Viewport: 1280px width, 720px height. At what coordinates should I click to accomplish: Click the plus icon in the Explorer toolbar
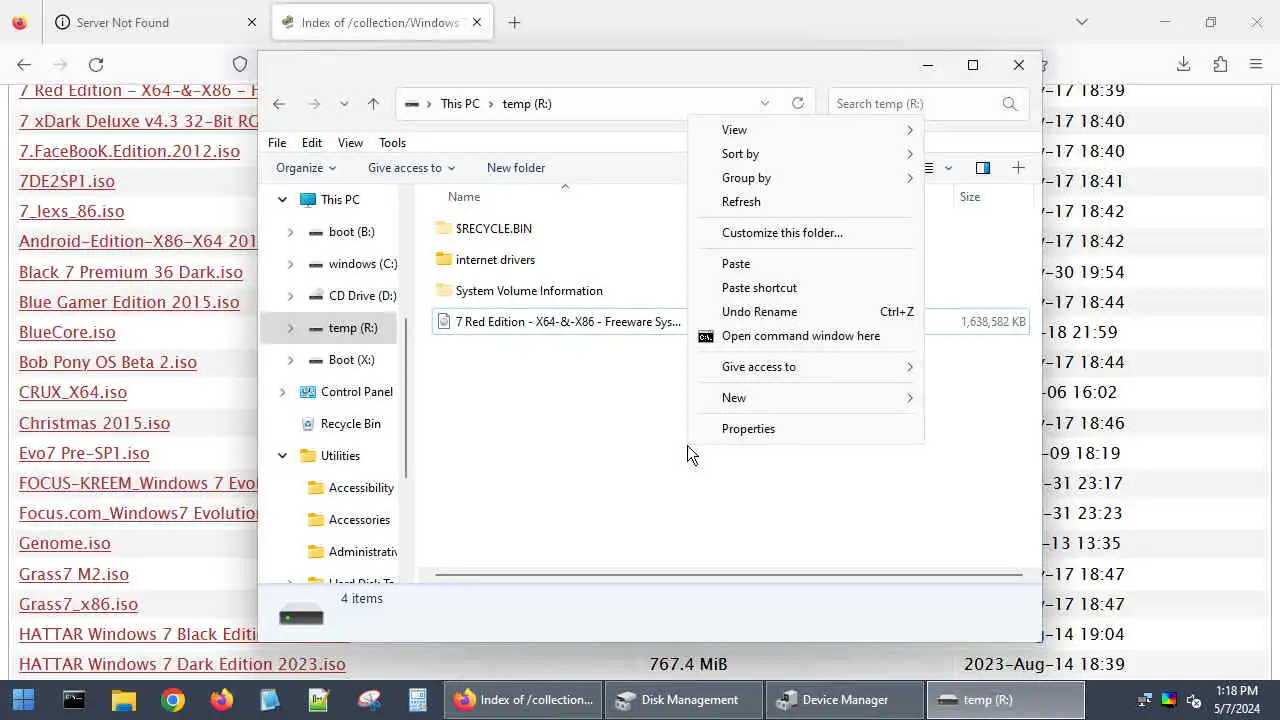[1018, 168]
